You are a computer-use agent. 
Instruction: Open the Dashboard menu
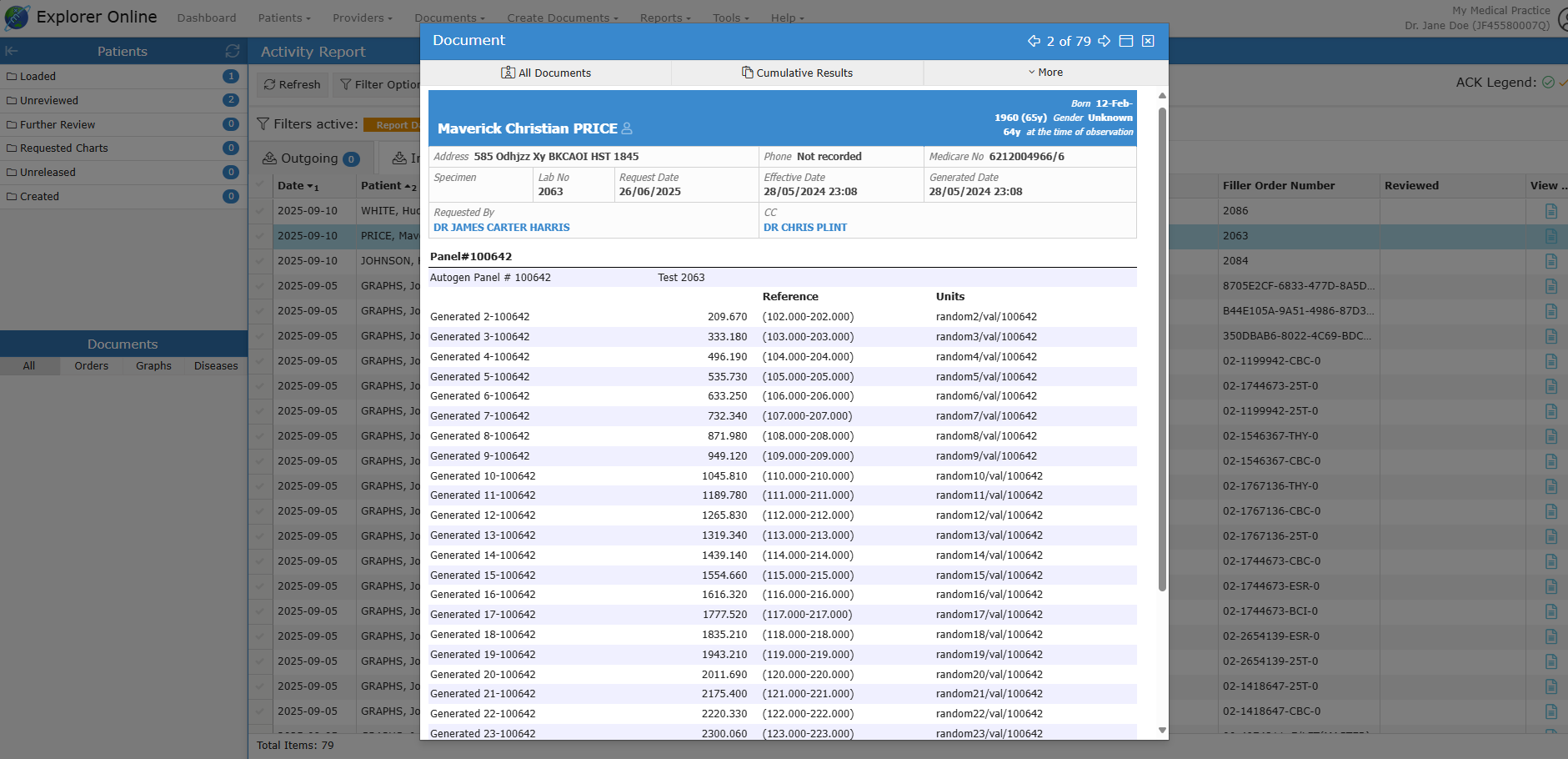(x=207, y=18)
